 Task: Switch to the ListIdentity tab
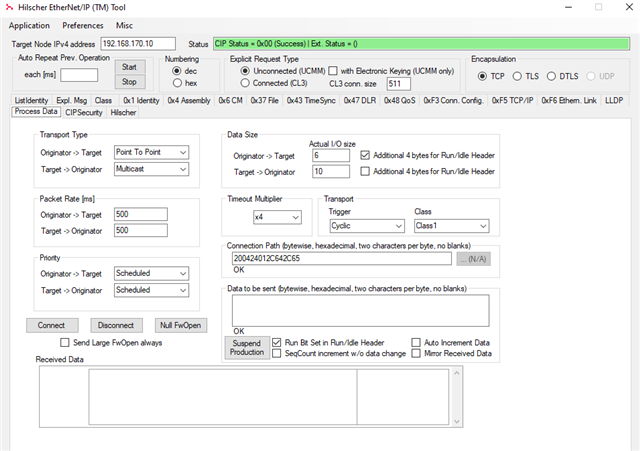pyautogui.click(x=31, y=100)
